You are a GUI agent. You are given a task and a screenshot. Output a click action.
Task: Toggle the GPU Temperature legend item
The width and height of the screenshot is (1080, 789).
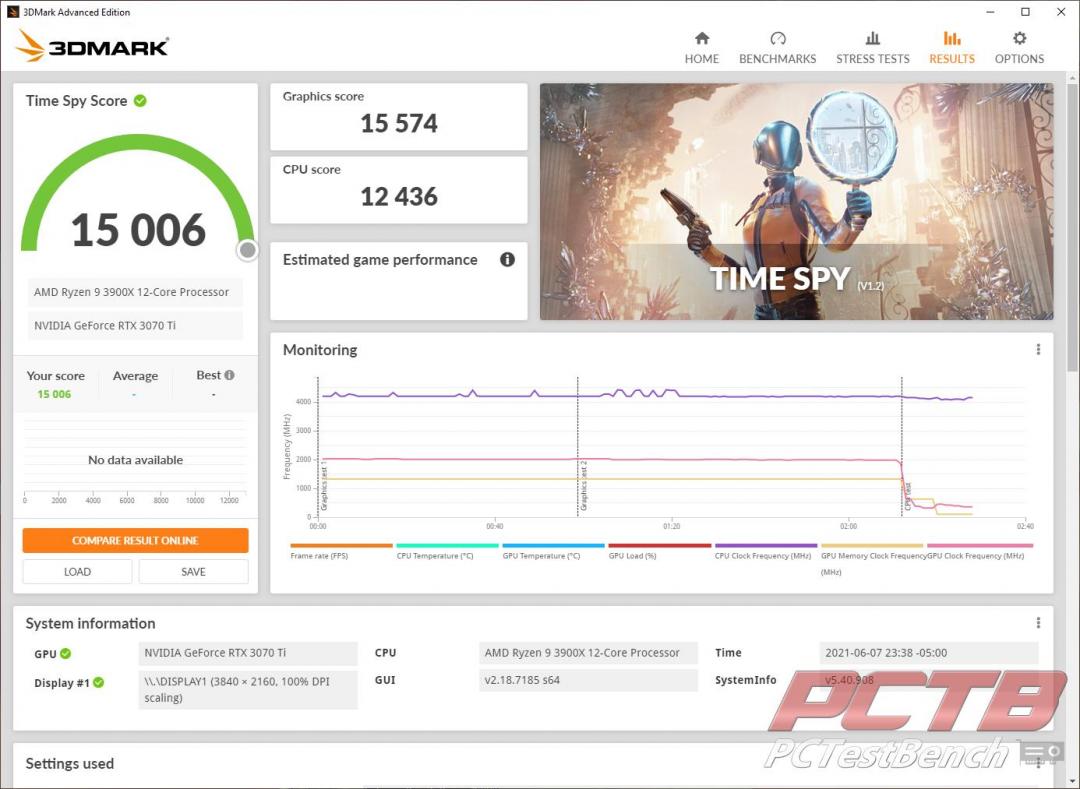point(553,551)
